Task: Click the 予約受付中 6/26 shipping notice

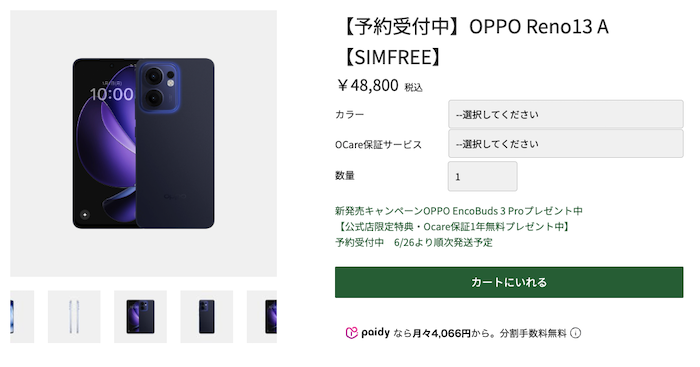Action: pos(414,242)
